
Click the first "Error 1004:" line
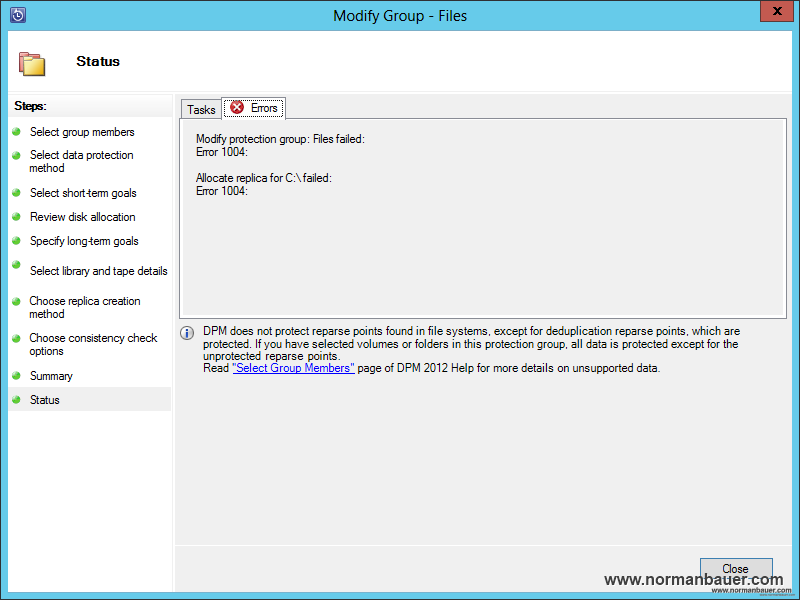pos(221,152)
